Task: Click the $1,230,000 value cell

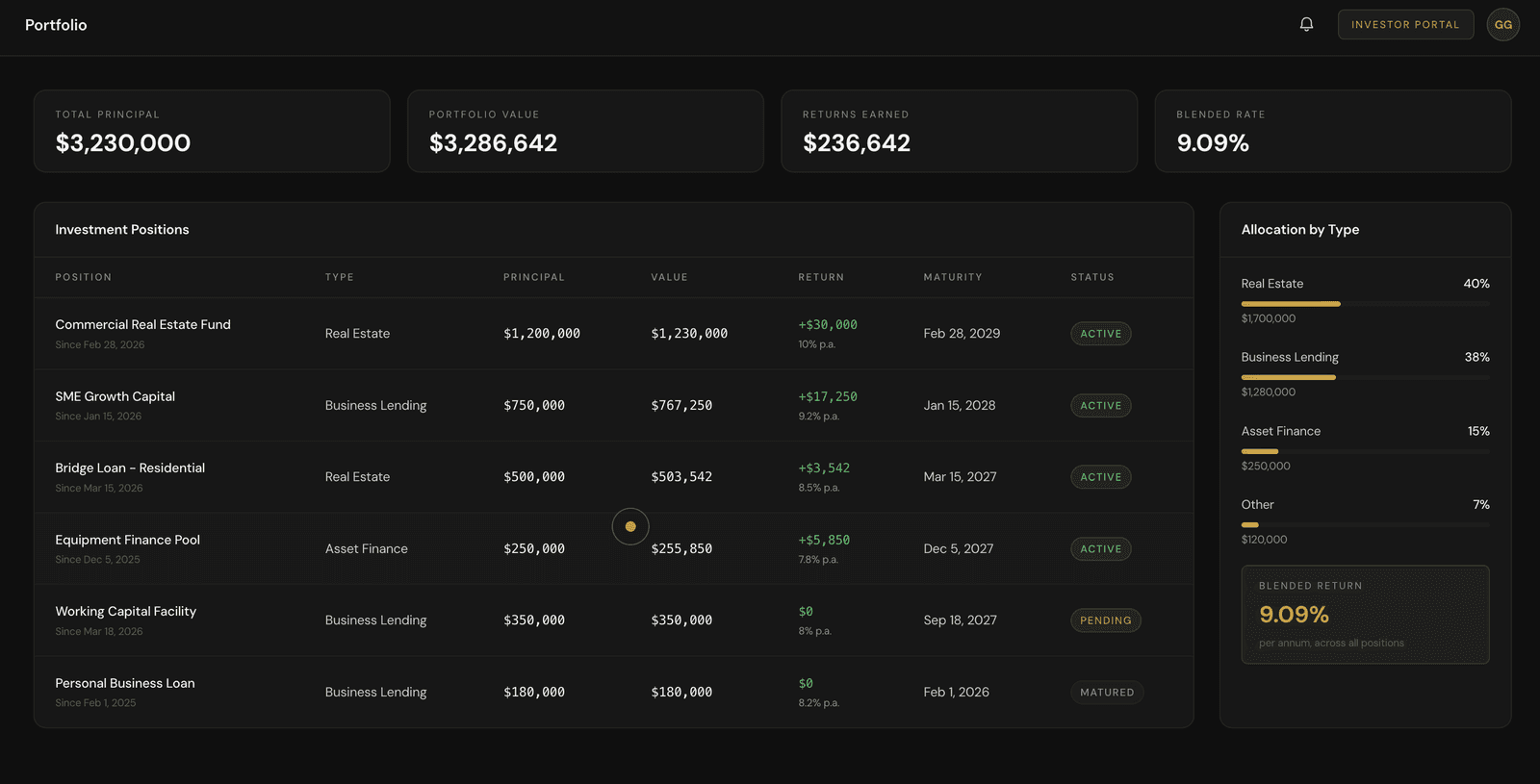Action: coord(689,334)
